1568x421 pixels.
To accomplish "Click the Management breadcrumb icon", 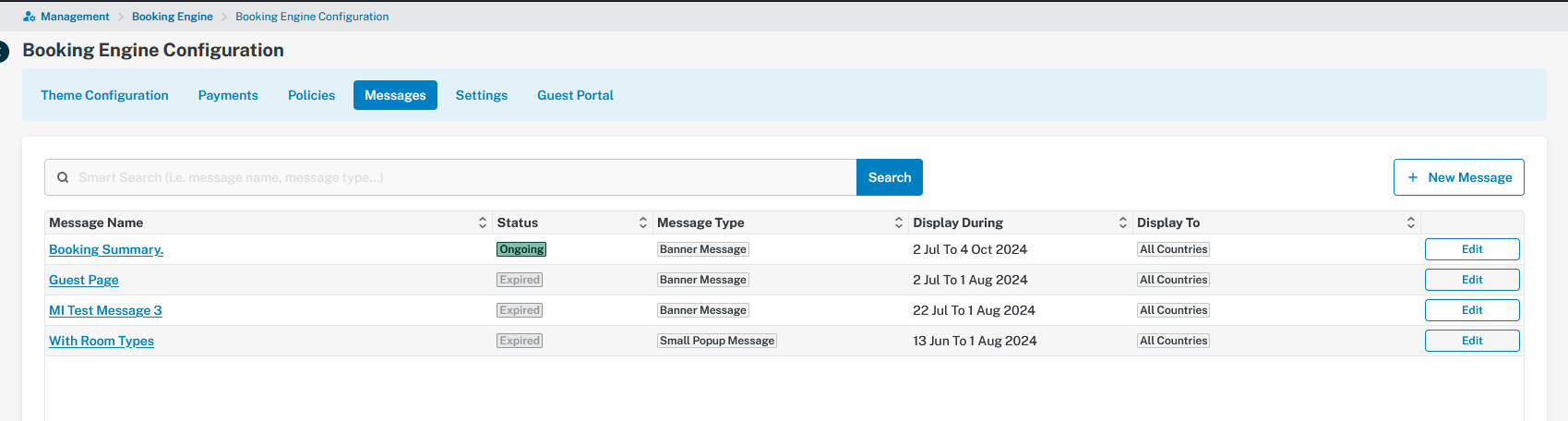I will [30, 17].
